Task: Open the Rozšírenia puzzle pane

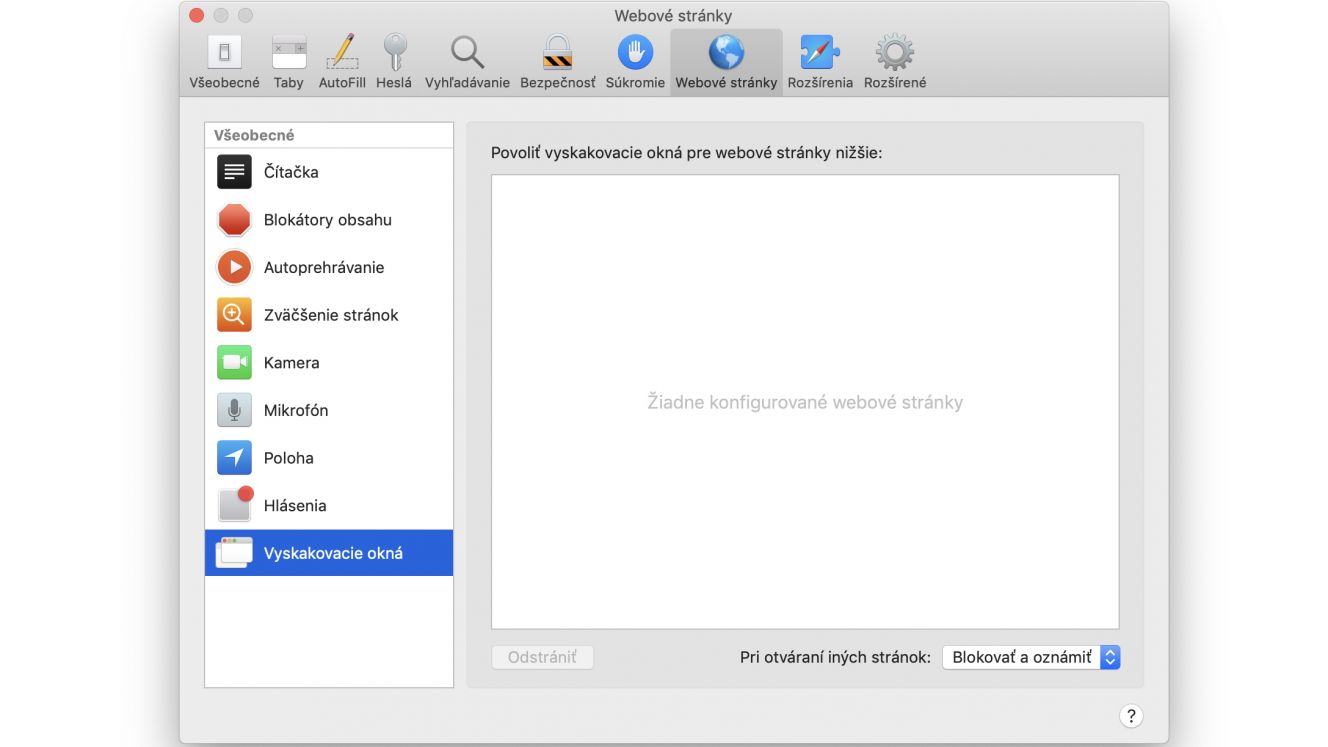Action: click(x=820, y=62)
